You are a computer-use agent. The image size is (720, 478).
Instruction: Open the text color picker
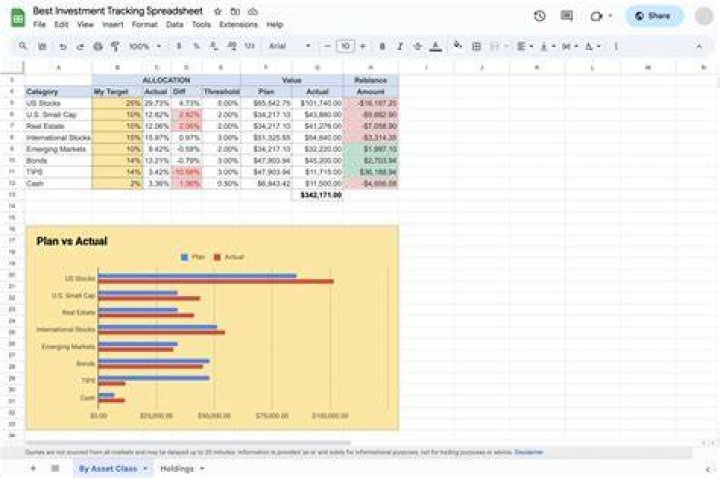coord(436,46)
